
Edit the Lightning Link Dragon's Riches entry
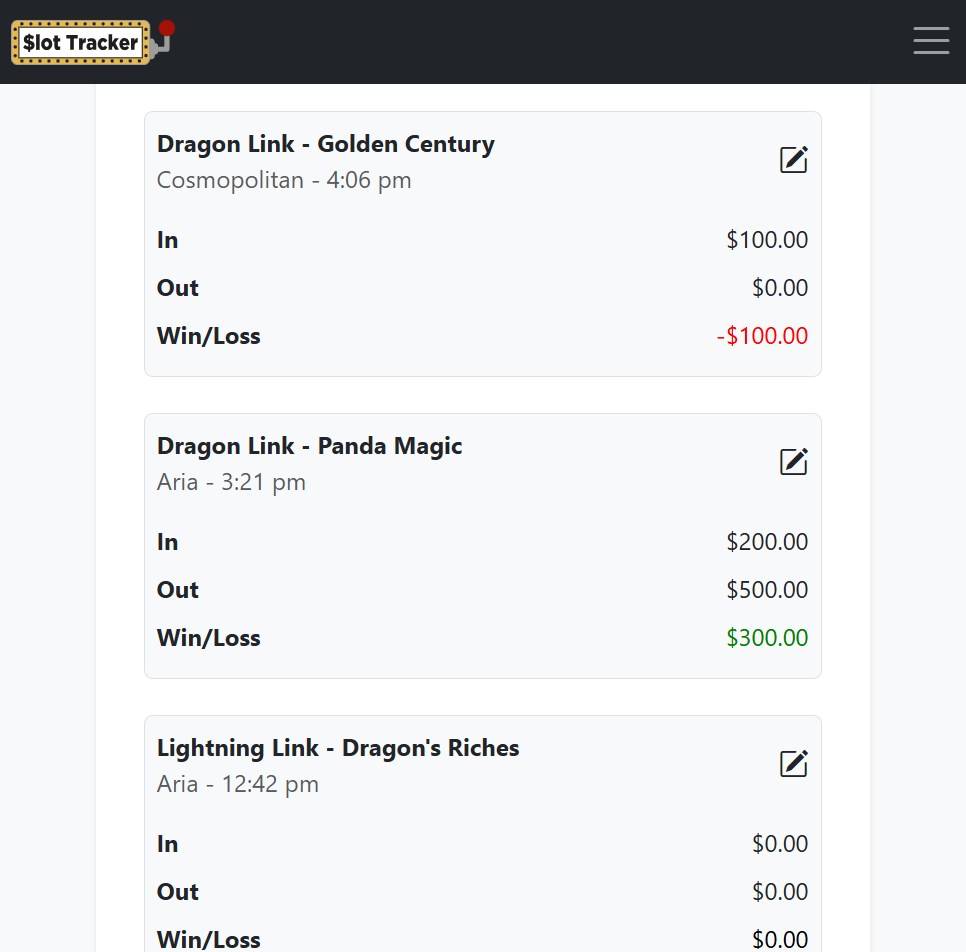click(x=794, y=763)
